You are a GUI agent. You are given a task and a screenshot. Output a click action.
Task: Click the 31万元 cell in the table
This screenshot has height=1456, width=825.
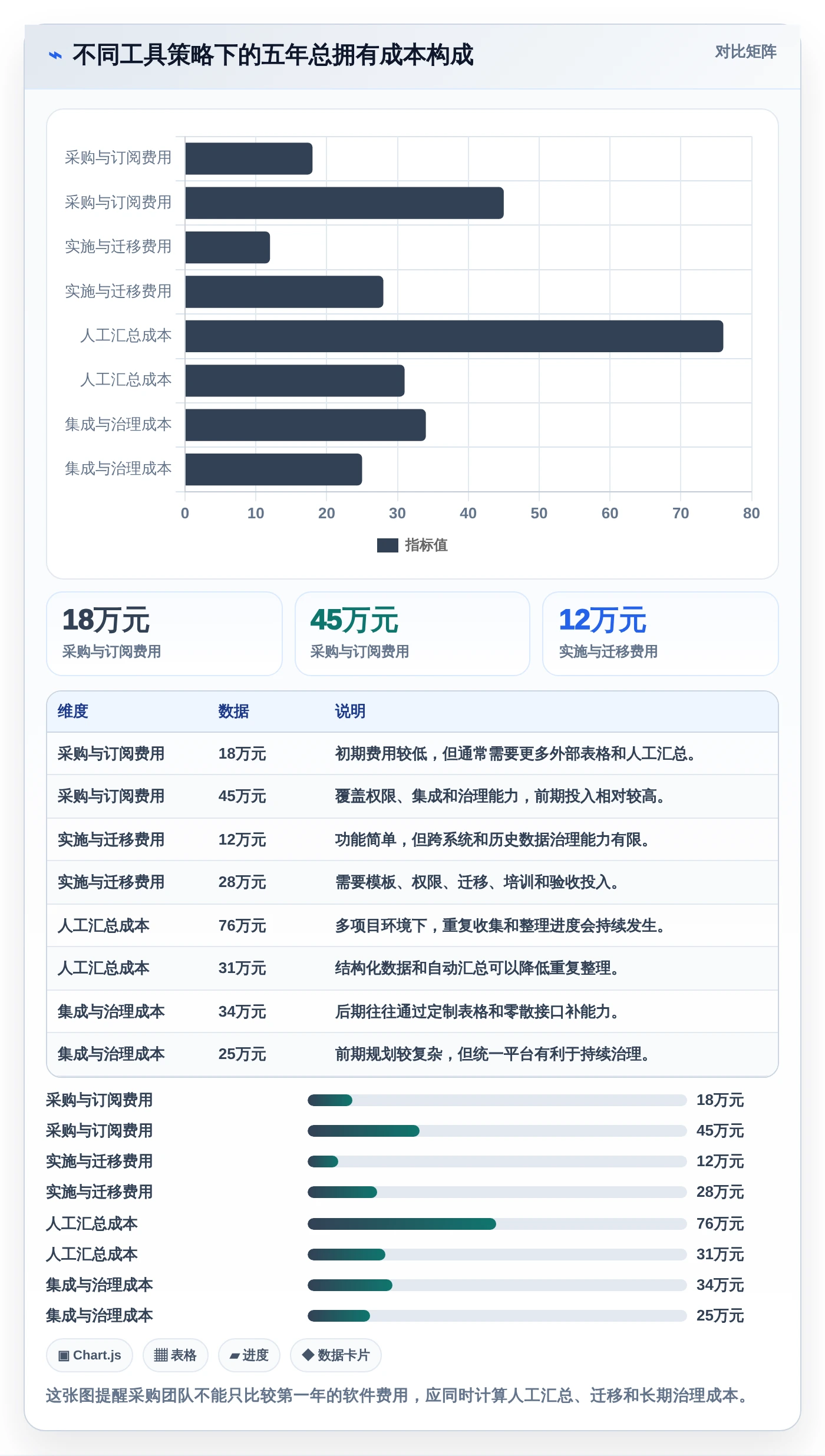[242, 968]
